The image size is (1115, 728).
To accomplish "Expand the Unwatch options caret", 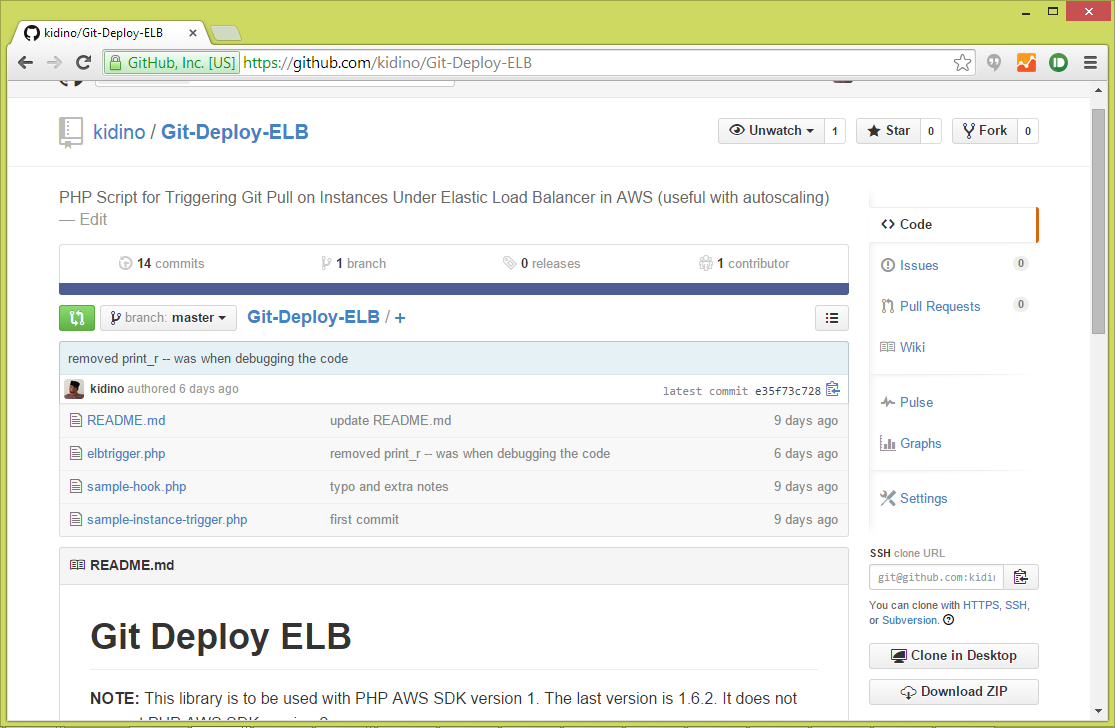I will [x=812, y=130].
